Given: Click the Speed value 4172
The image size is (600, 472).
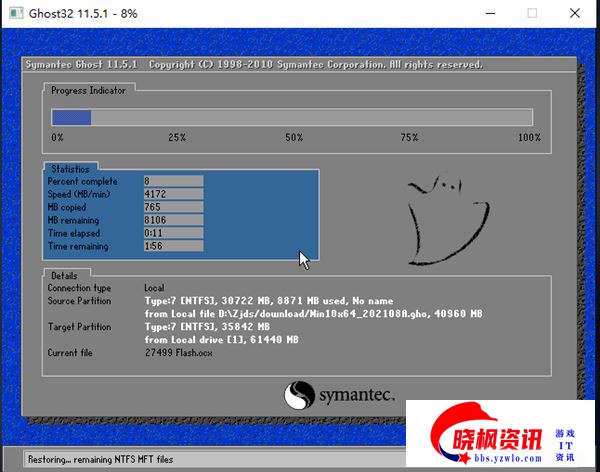Looking at the screenshot, I should tap(173, 194).
